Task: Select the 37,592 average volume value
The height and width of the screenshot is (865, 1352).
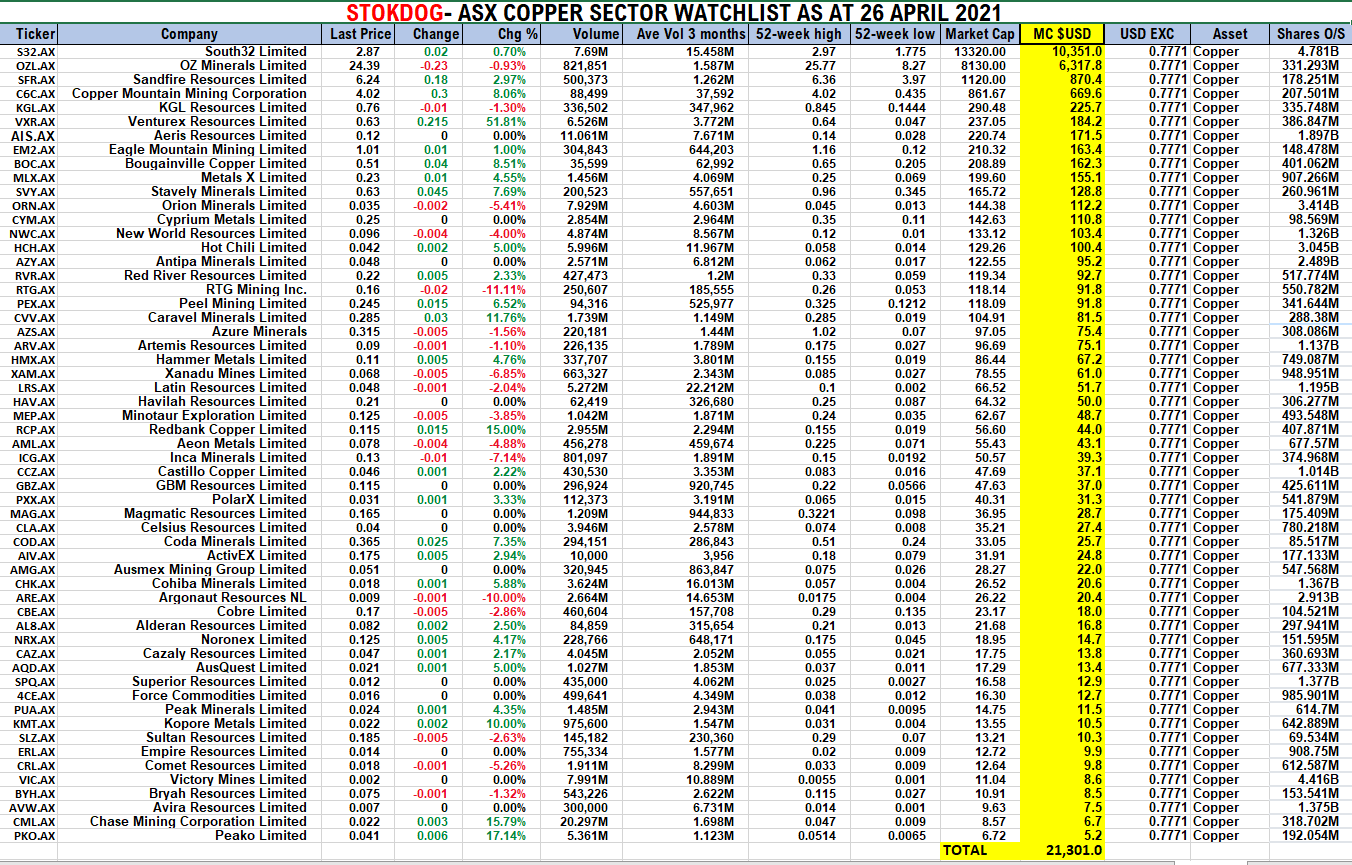Action: pos(714,93)
